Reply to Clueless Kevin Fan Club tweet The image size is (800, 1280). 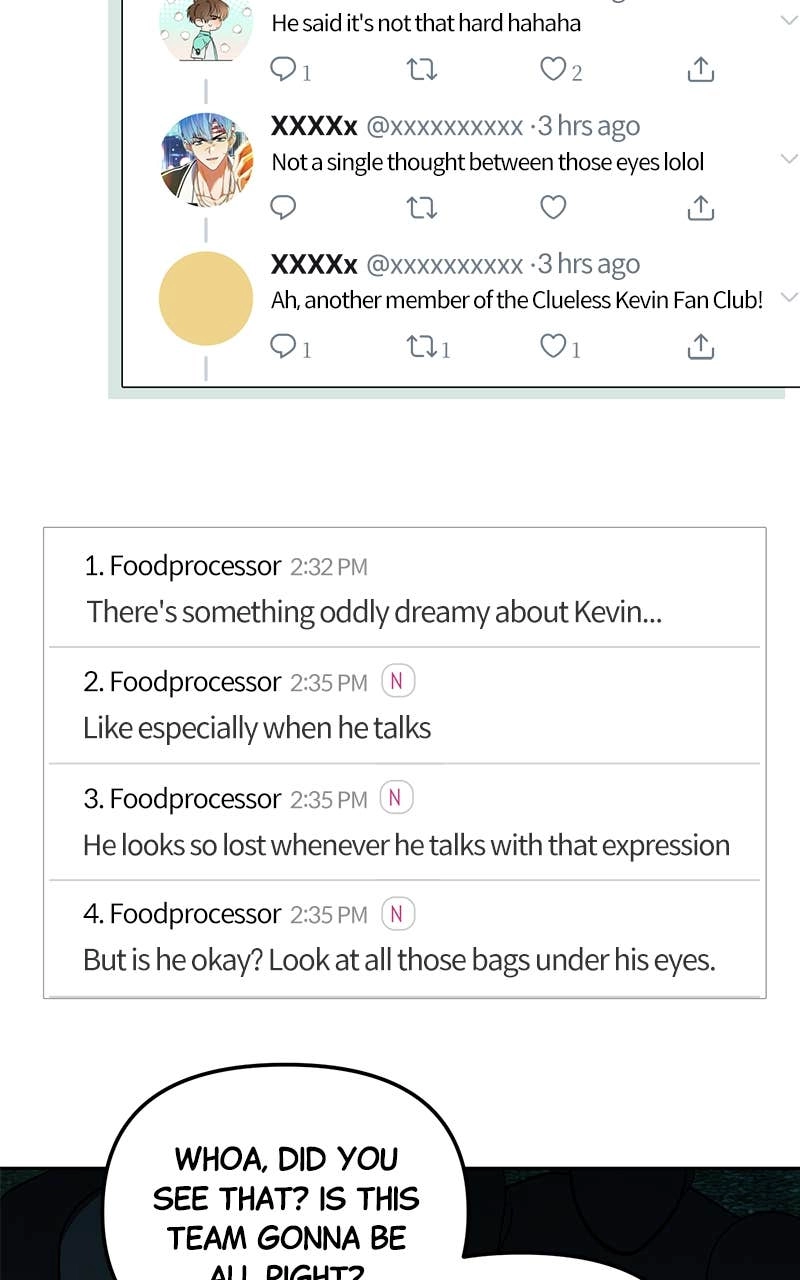click(284, 346)
